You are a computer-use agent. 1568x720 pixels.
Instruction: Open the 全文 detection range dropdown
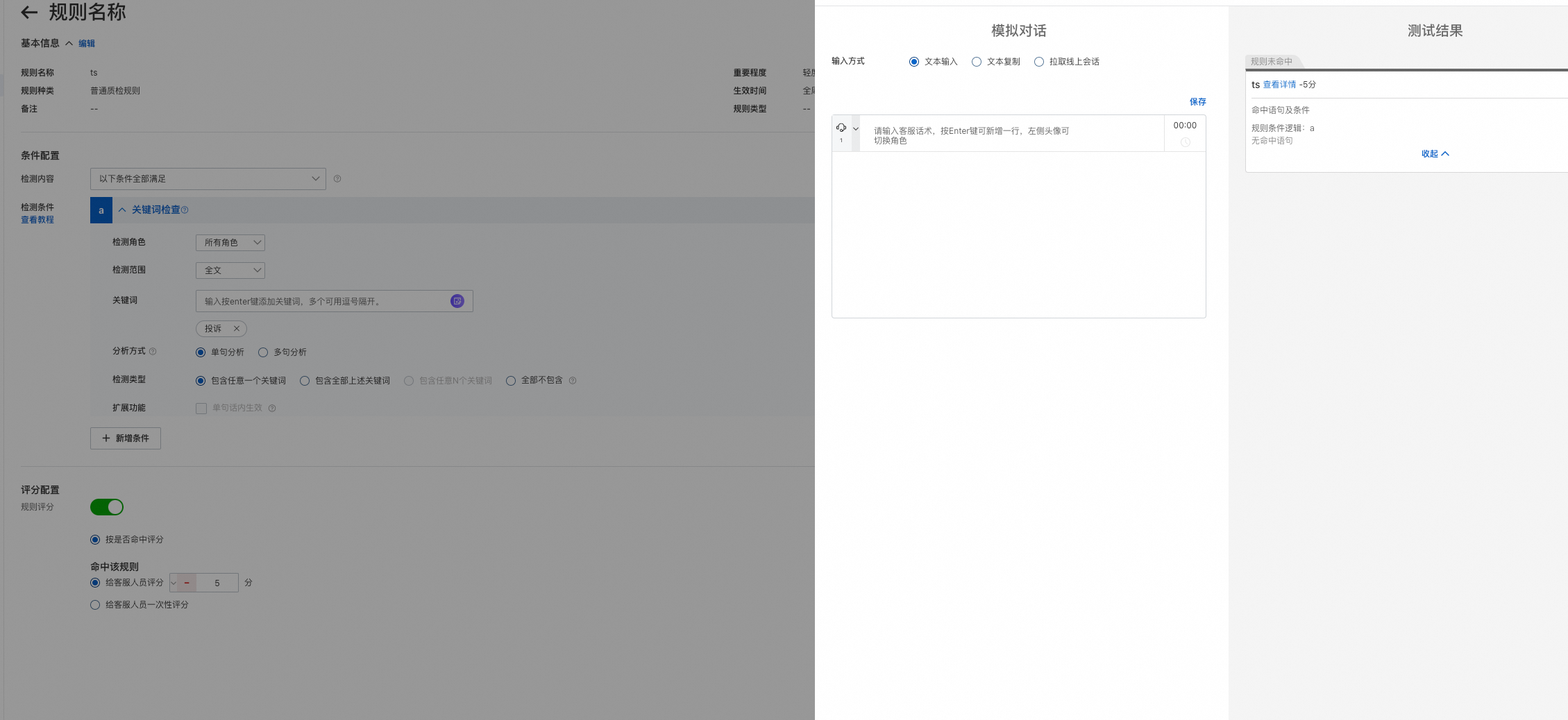230,270
